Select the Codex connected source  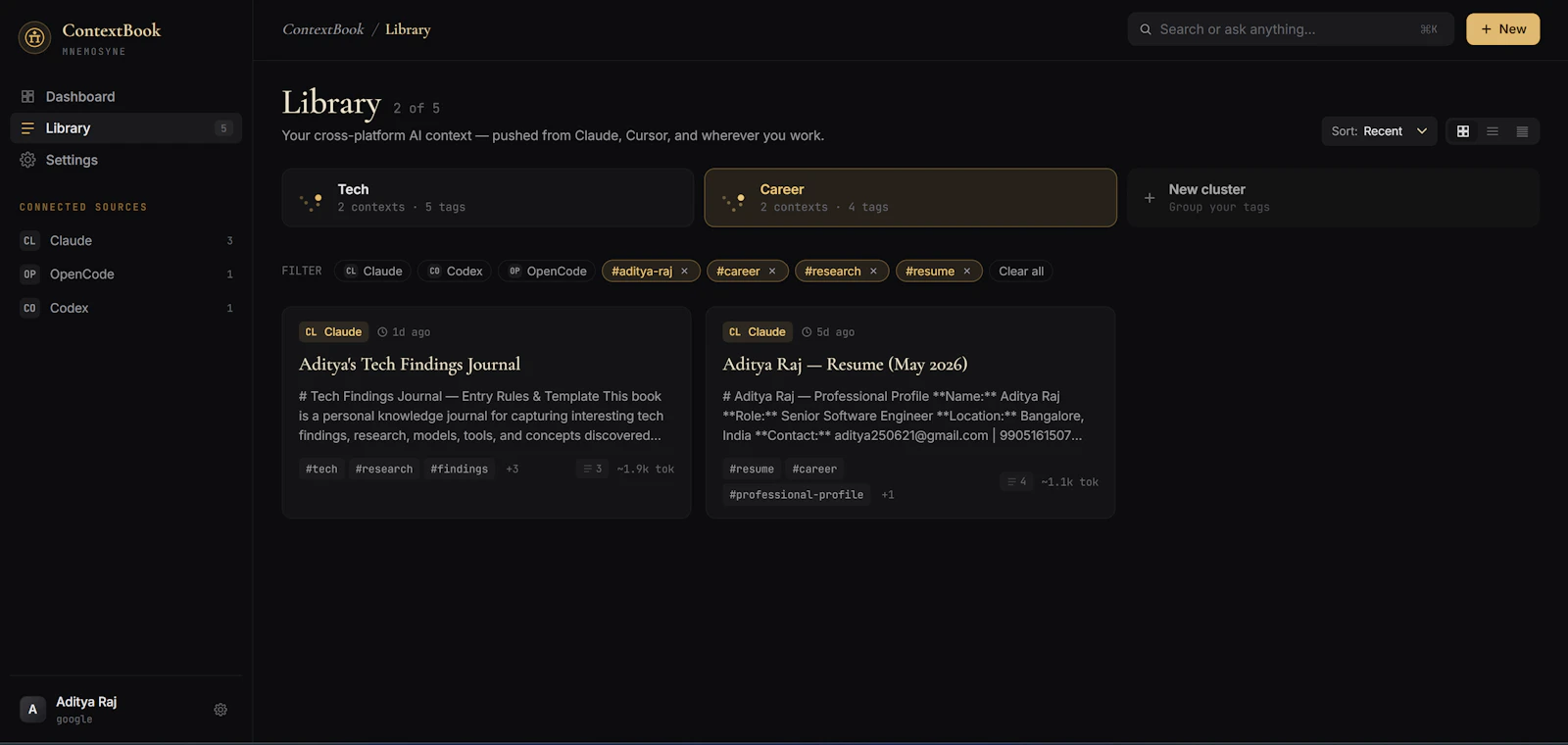coord(125,308)
